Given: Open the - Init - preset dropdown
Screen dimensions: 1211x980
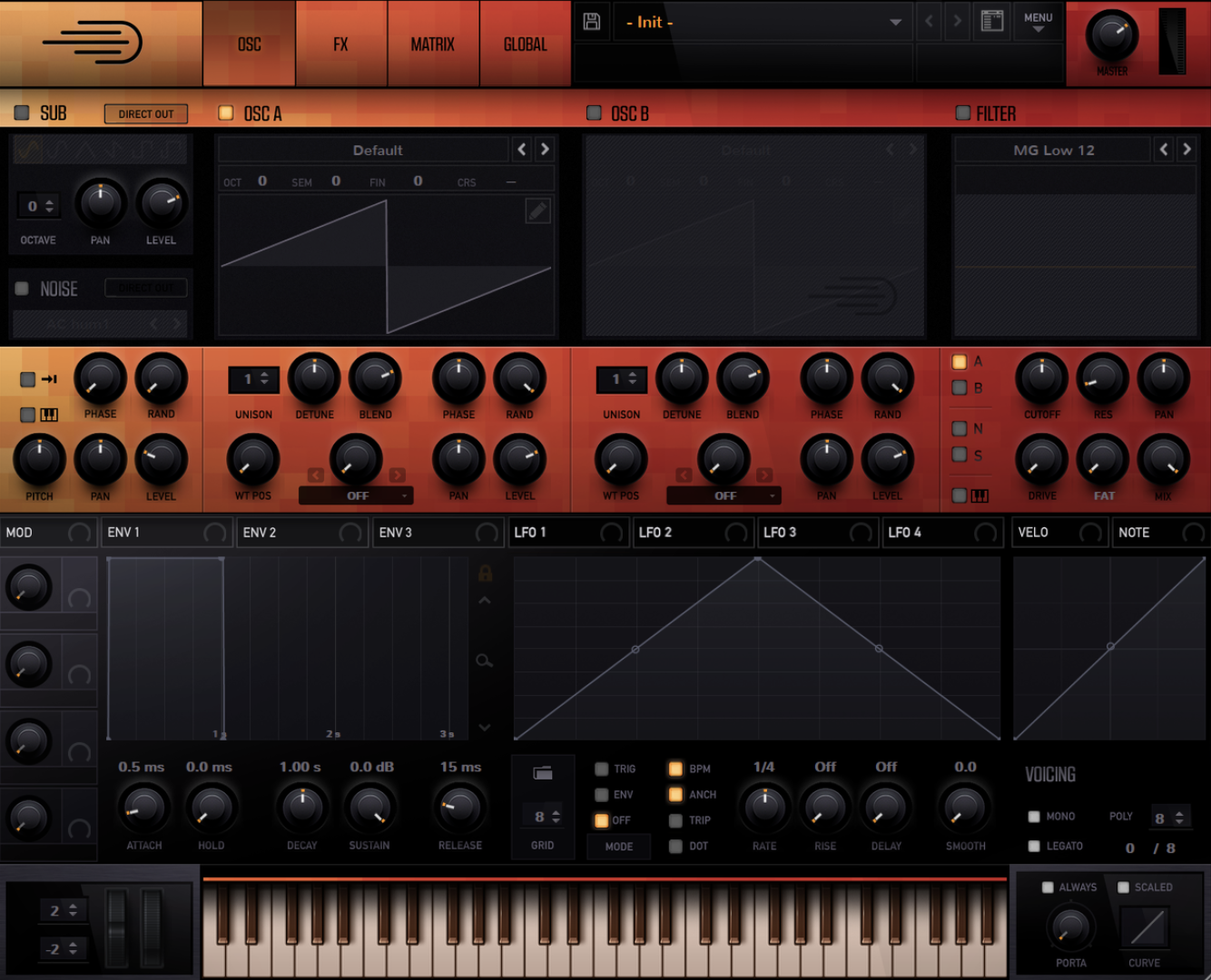Looking at the screenshot, I should (x=763, y=23).
